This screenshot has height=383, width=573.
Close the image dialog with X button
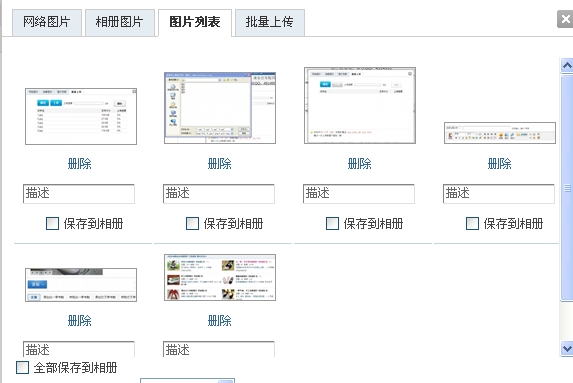[x=565, y=19]
